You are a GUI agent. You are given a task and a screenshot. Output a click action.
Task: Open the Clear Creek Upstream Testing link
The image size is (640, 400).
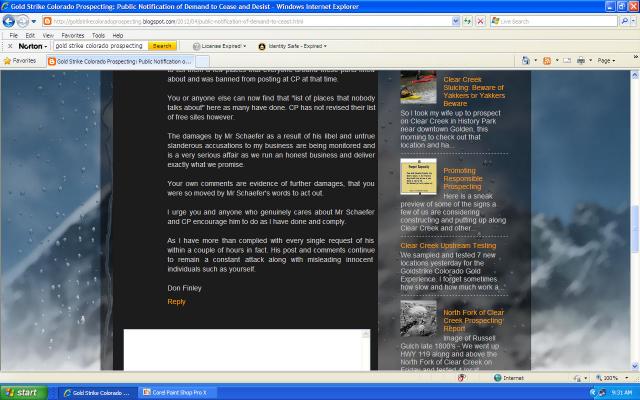click(448, 246)
